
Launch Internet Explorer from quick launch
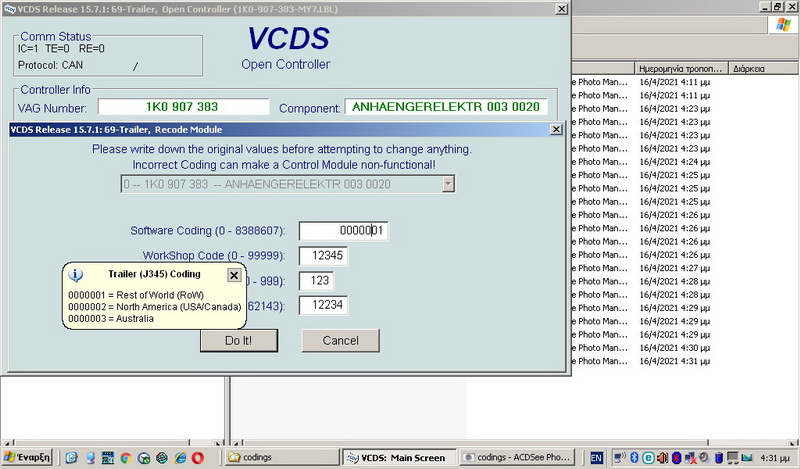(180, 458)
